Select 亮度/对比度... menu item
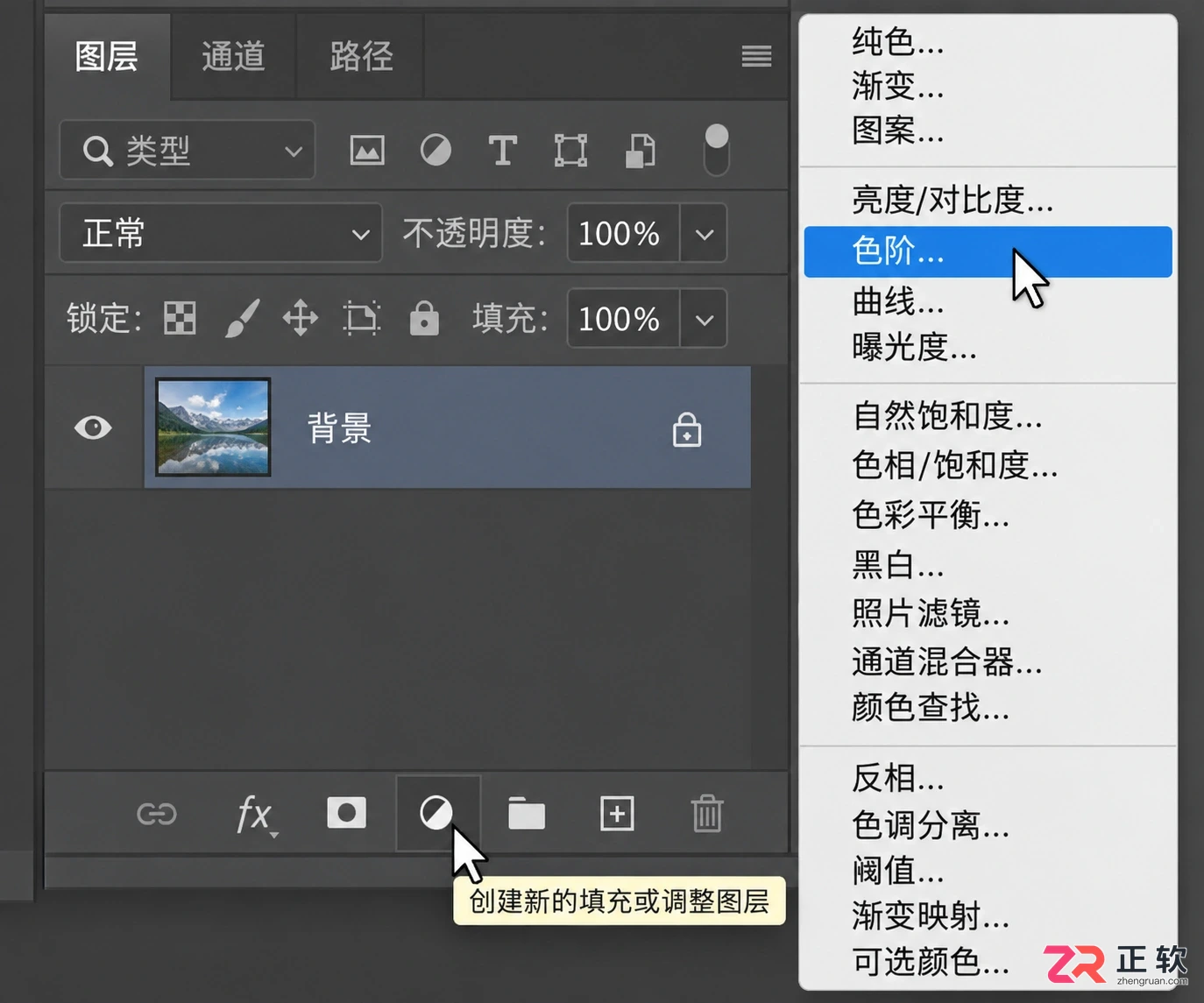 tap(988, 201)
